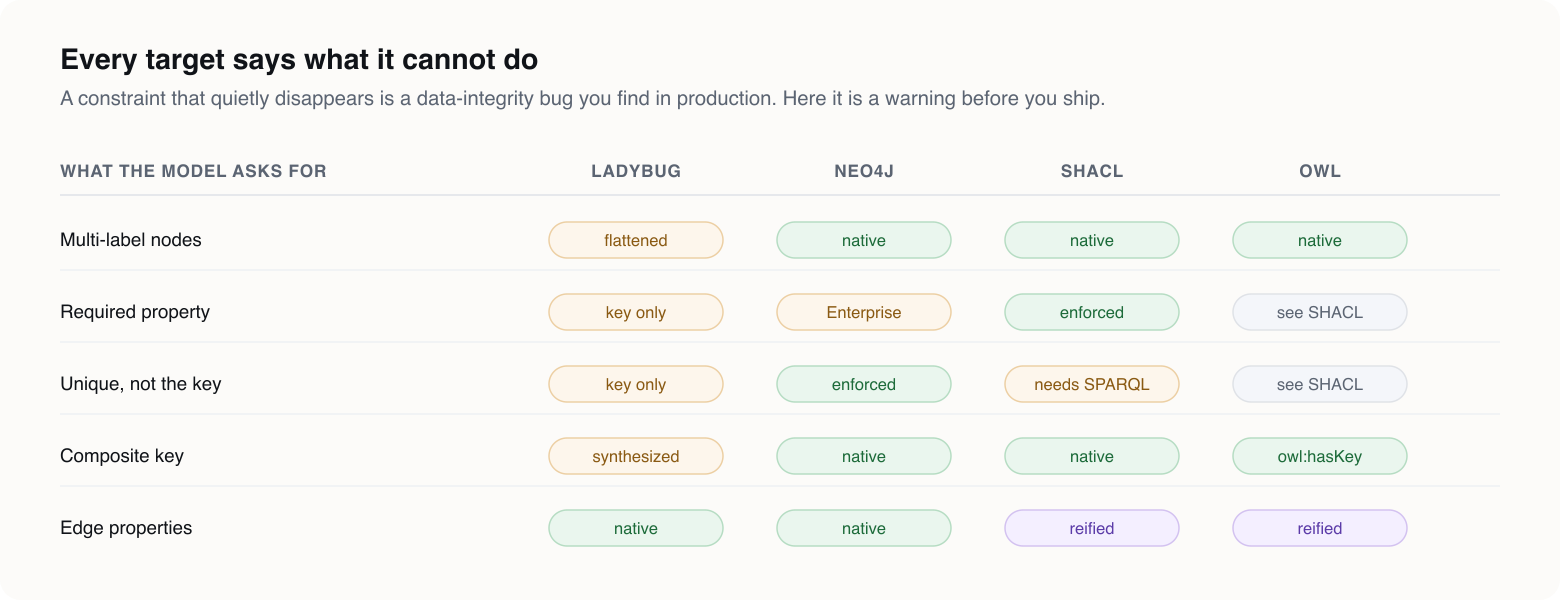The image size is (1560, 600).
Task: Click SHACL 'native' pill in Multi-label nodes row
Action: coord(1092,240)
